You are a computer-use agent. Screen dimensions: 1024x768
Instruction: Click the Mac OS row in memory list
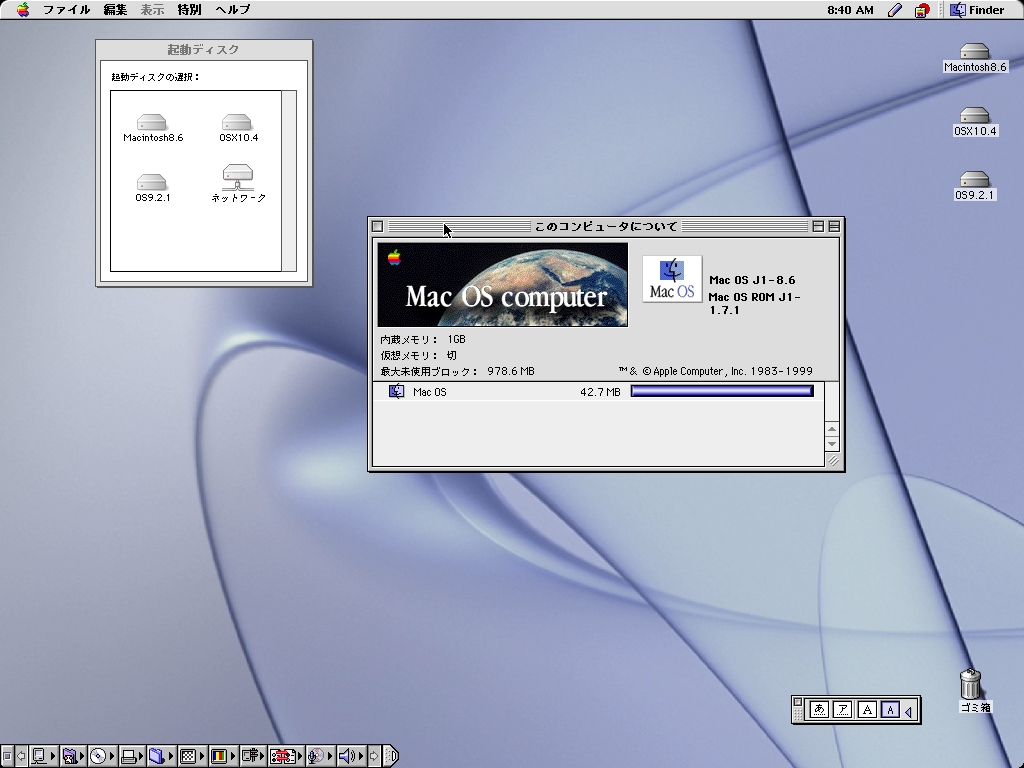pos(430,392)
